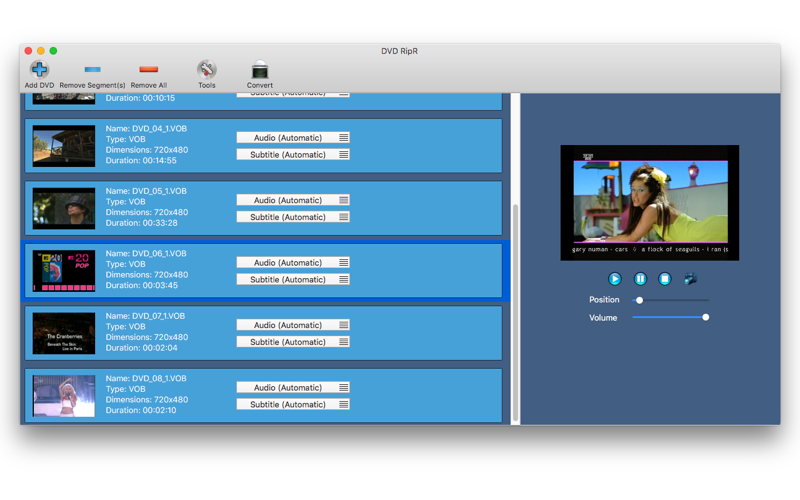Click the Add DVD plus icon

pyautogui.click(x=39, y=69)
